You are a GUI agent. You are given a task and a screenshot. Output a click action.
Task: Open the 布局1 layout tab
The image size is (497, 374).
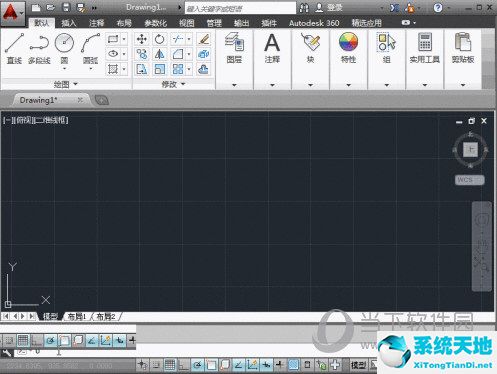pos(77,316)
